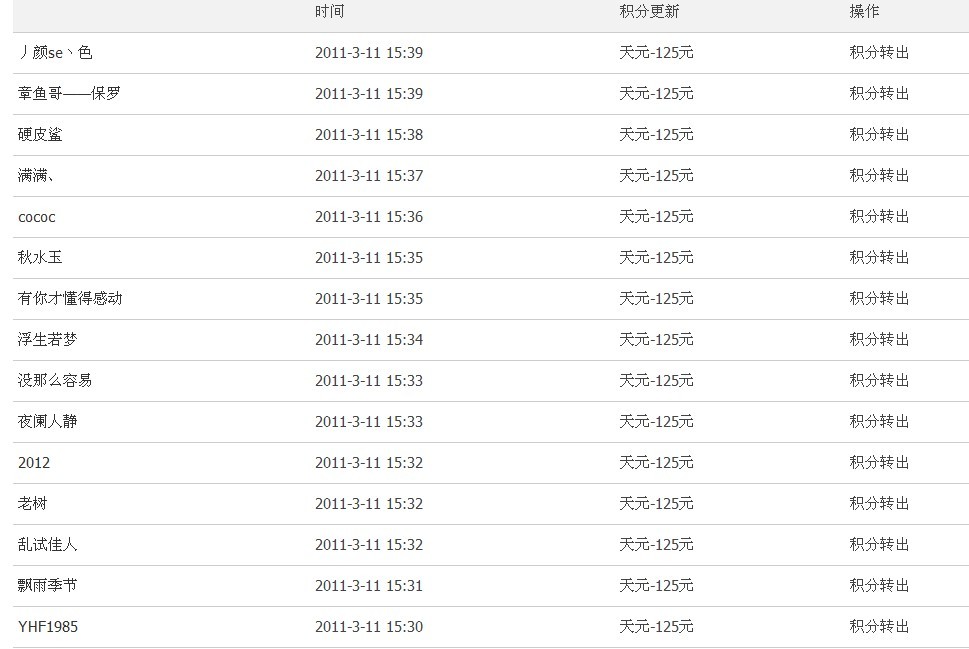The height and width of the screenshot is (649, 969).
Task: Click the username 2012
Action: coord(34,463)
